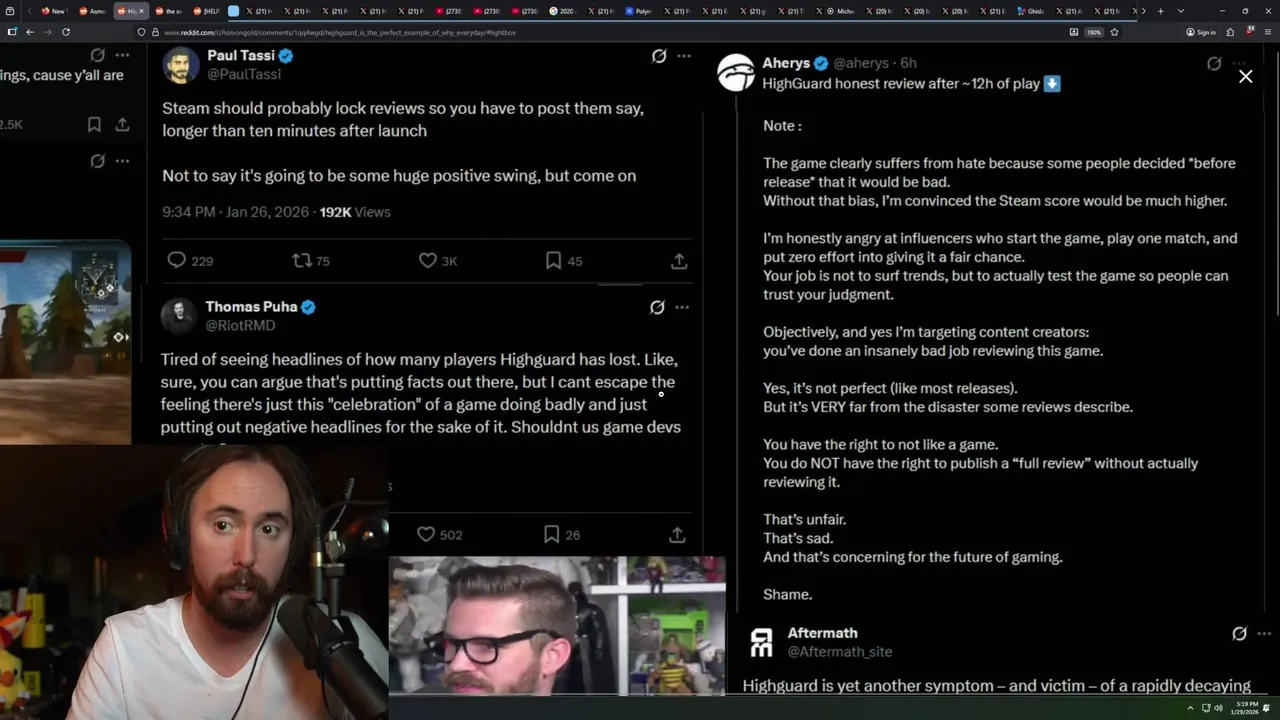This screenshot has width=1280, height=720.
Task: Expand the list all tabs dropdown
Action: pyautogui.click(x=1181, y=11)
